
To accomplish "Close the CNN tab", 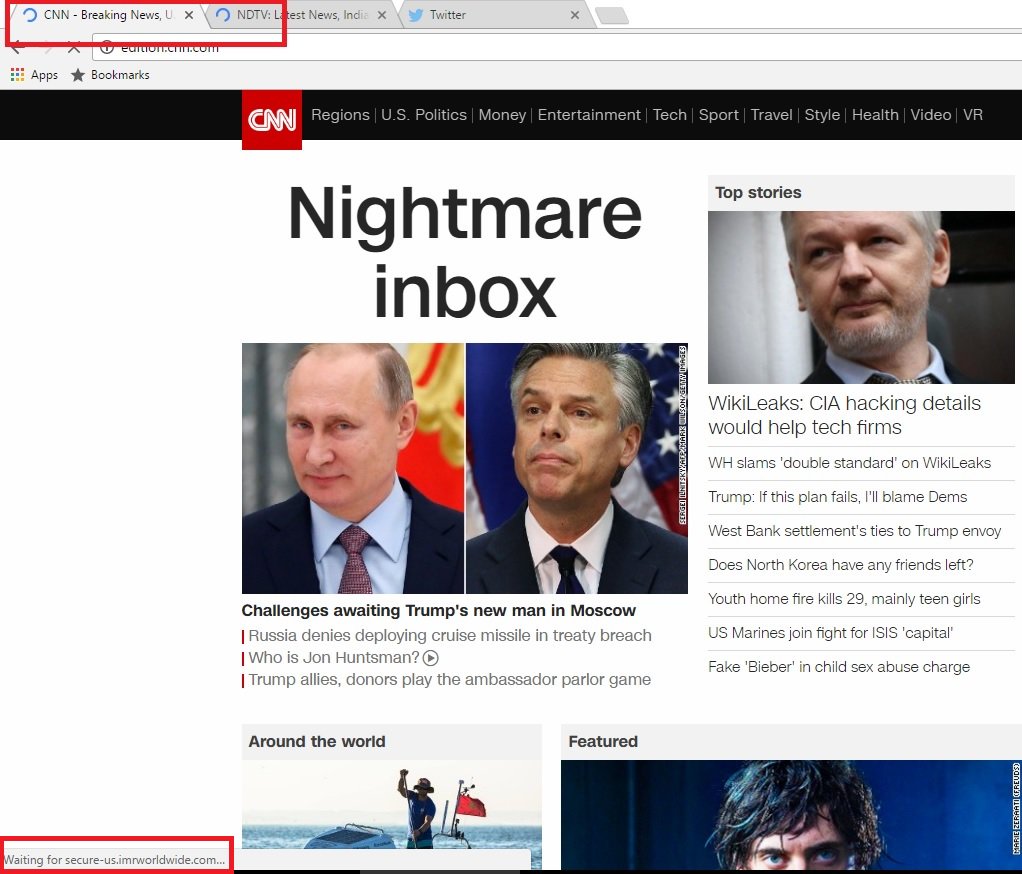I will (x=188, y=15).
